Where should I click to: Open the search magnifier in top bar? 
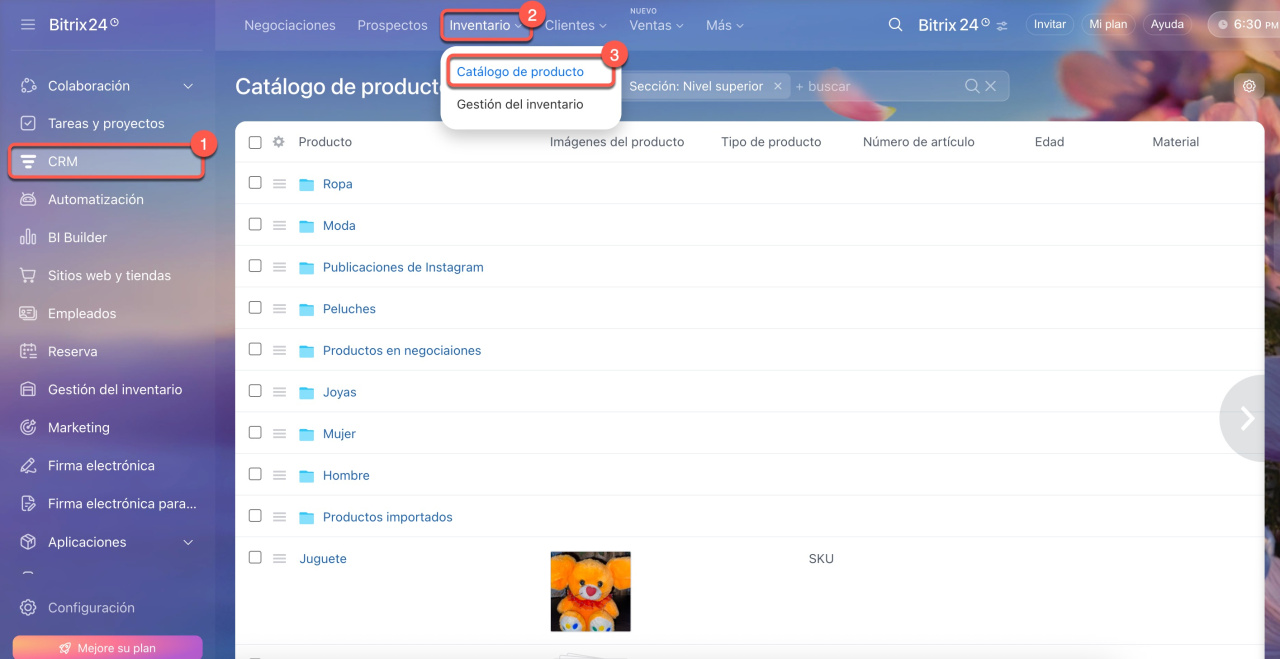(x=895, y=25)
